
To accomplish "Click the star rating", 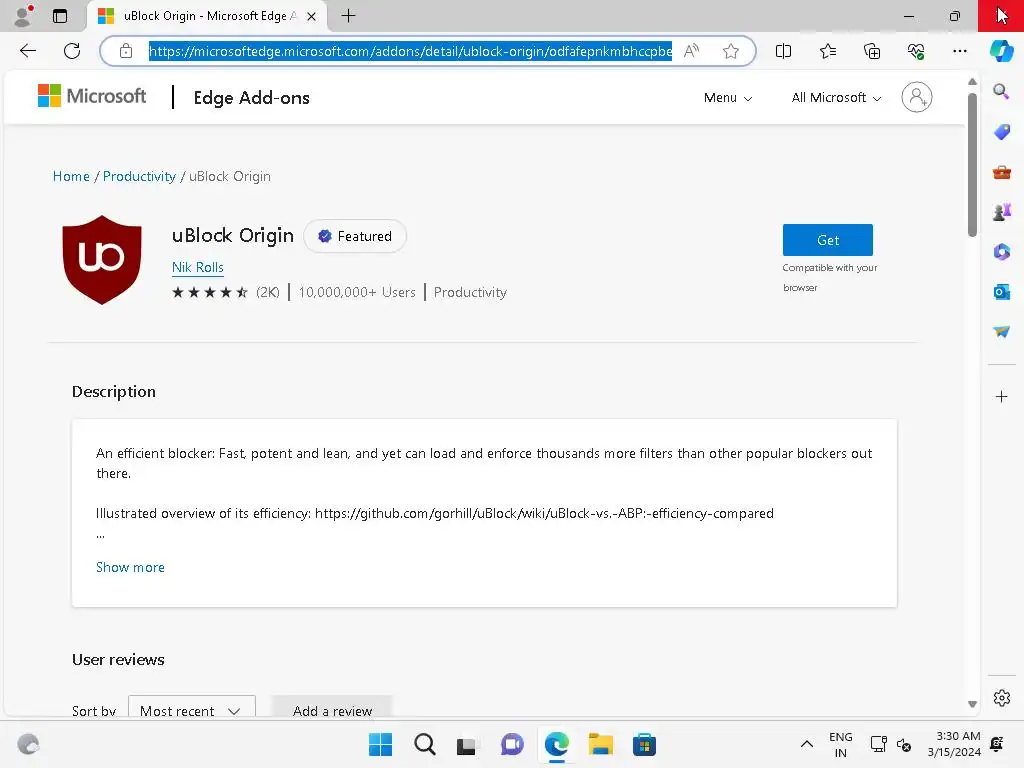I will pyautogui.click(x=210, y=292).
